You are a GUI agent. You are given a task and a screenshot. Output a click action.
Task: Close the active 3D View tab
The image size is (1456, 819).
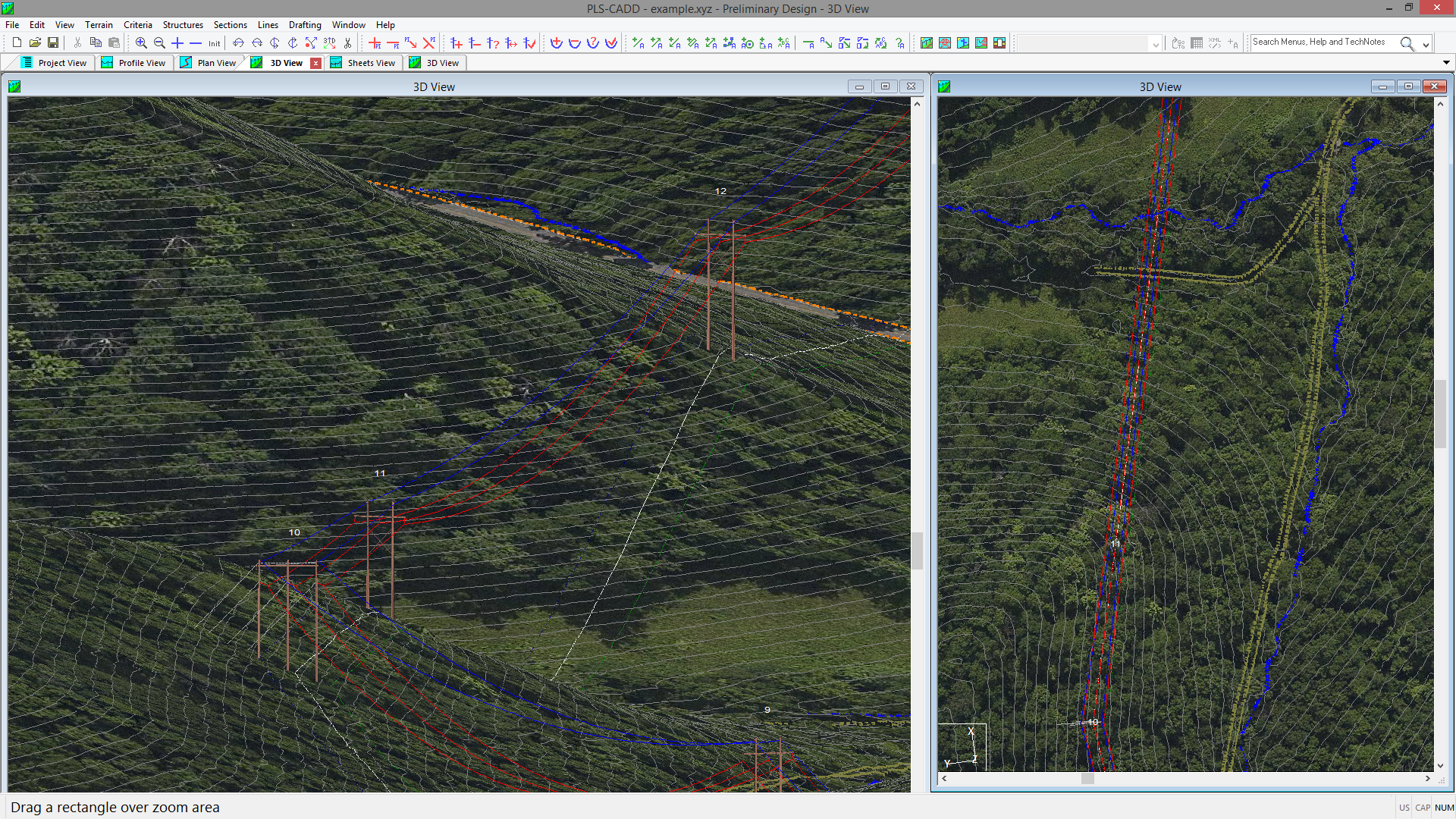coord(316,64)
